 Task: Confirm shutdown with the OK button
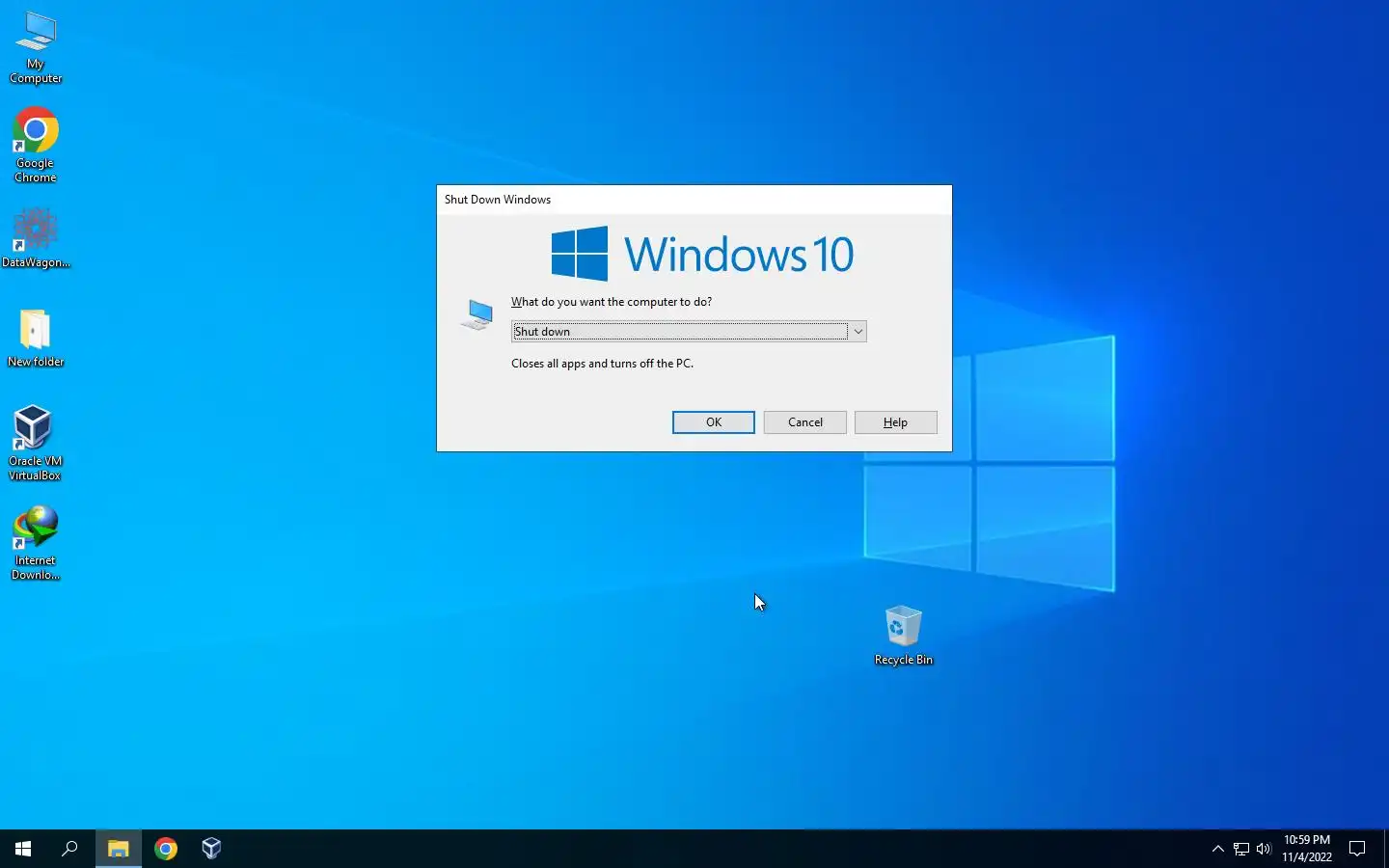[714, 422]
